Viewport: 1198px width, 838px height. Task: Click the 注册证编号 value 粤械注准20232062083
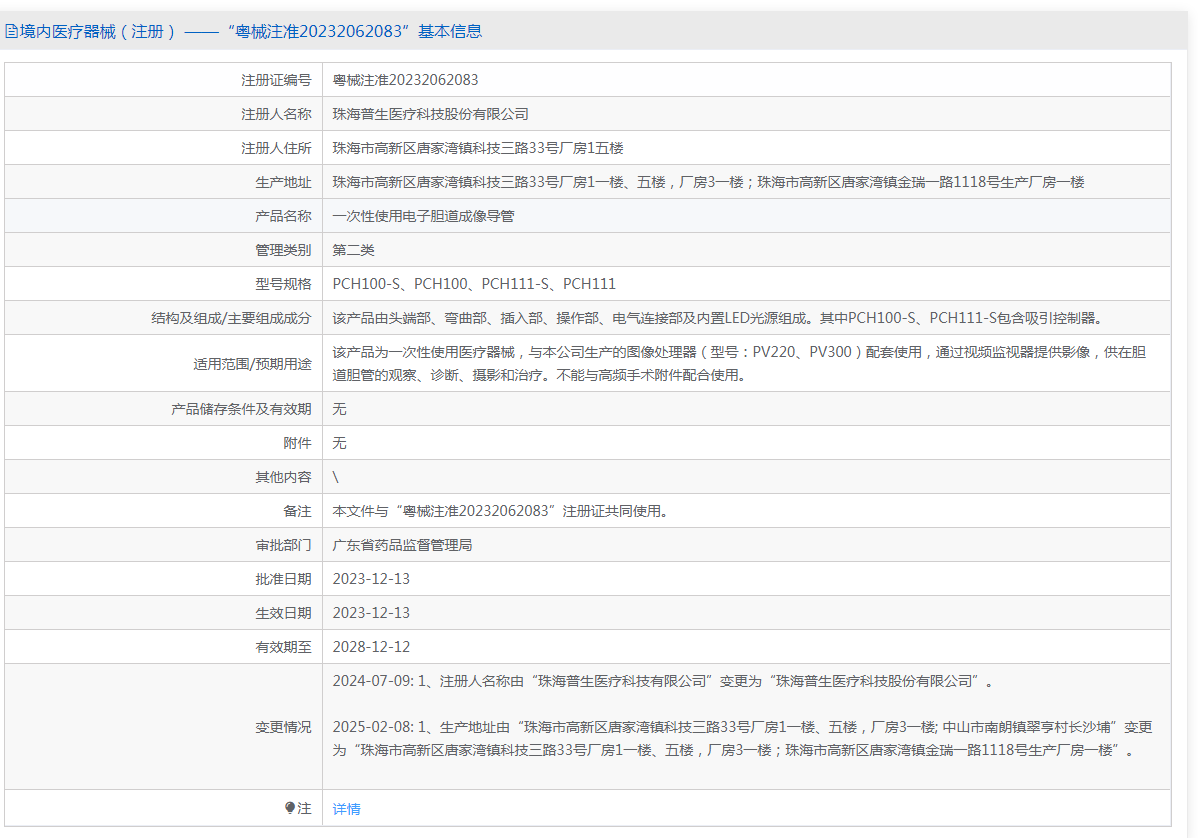point(405,80)
